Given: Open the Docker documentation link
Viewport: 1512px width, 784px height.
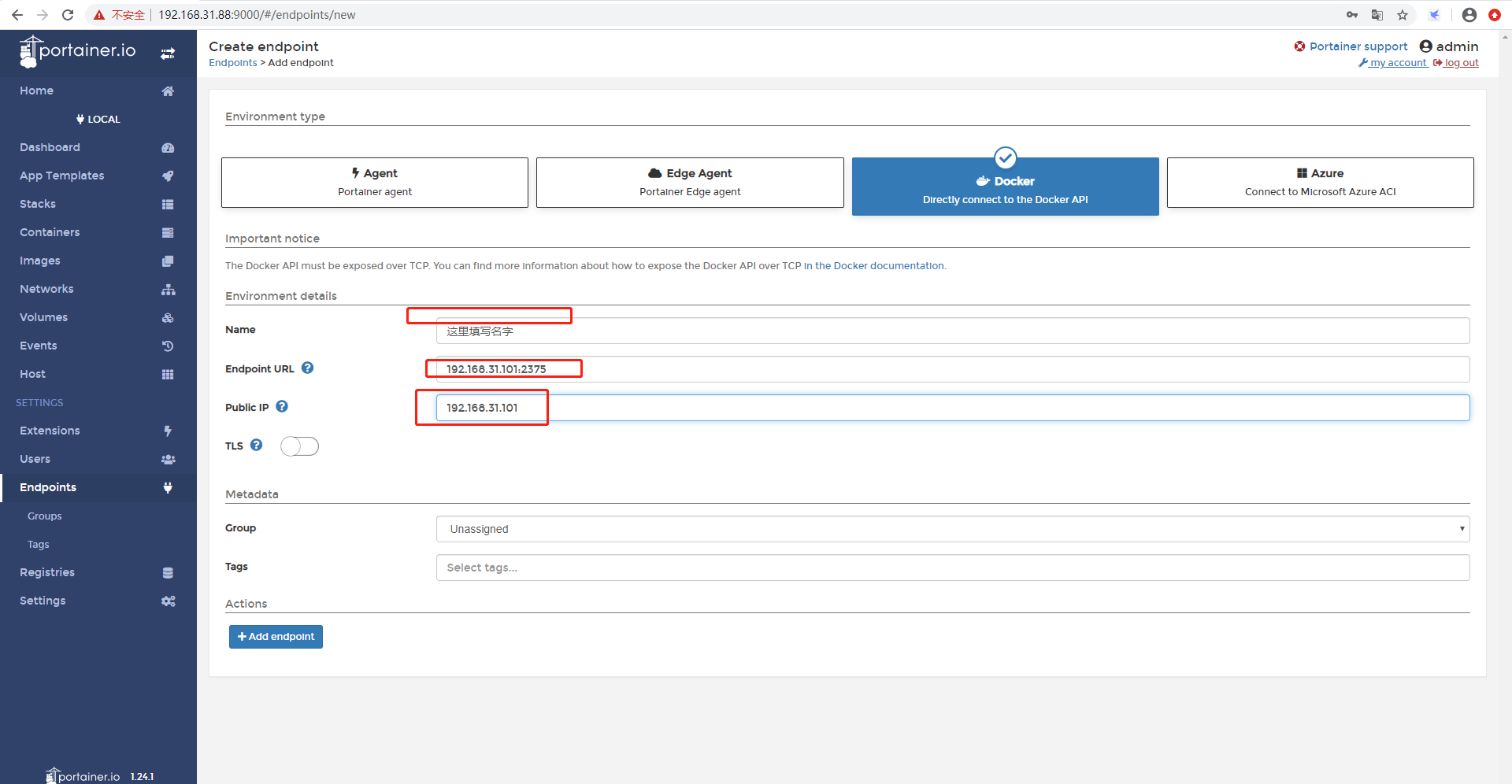Looking at the screenshot, I should pyautogui.click(x=874, y=266).
